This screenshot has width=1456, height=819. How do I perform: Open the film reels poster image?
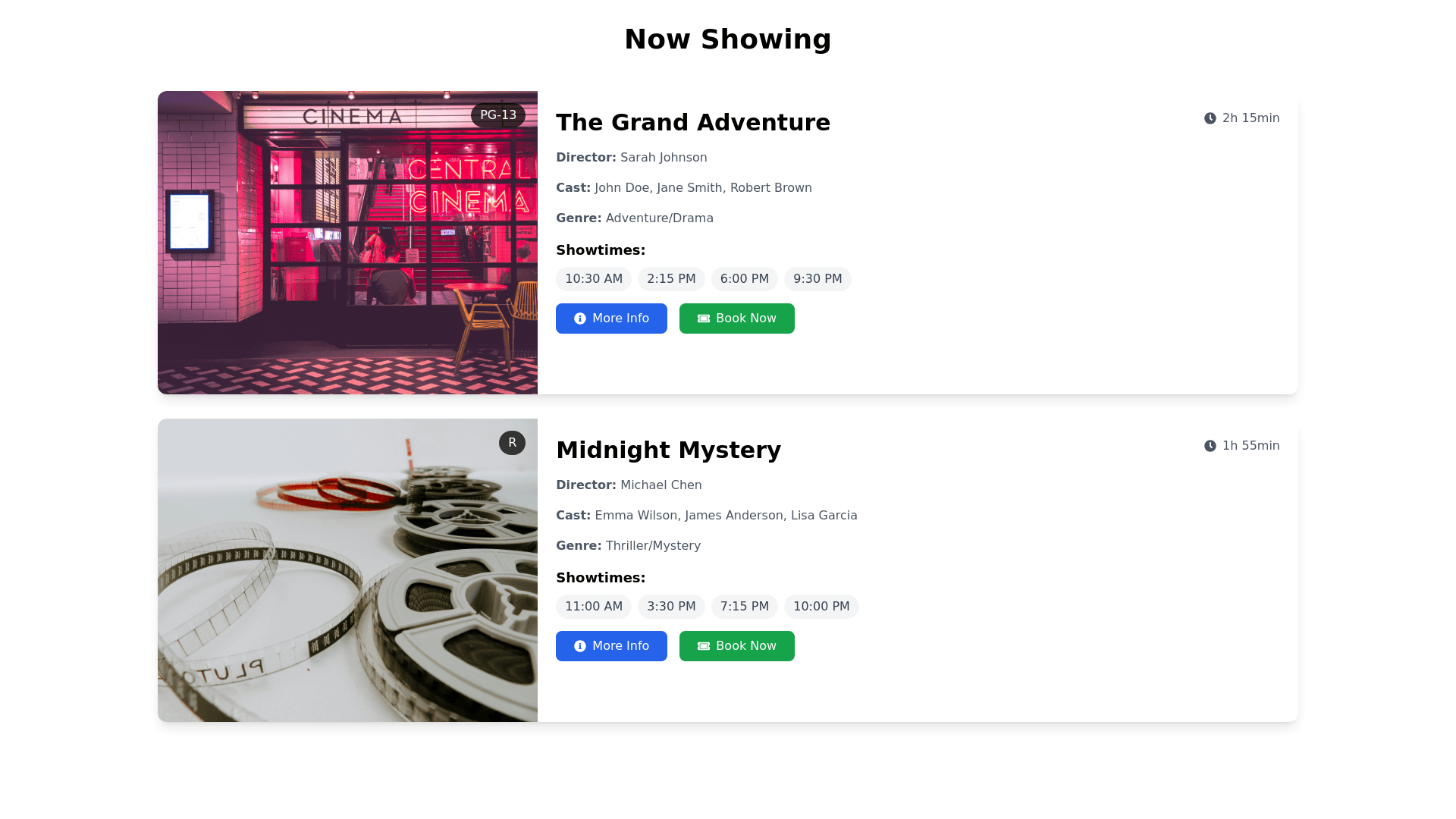click(x=347, y=570)
